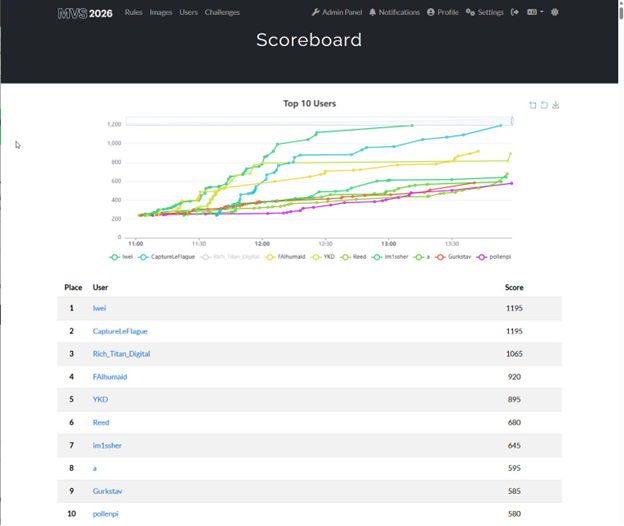Click score 1065 in Rich_Titan_Digital row

514,354
